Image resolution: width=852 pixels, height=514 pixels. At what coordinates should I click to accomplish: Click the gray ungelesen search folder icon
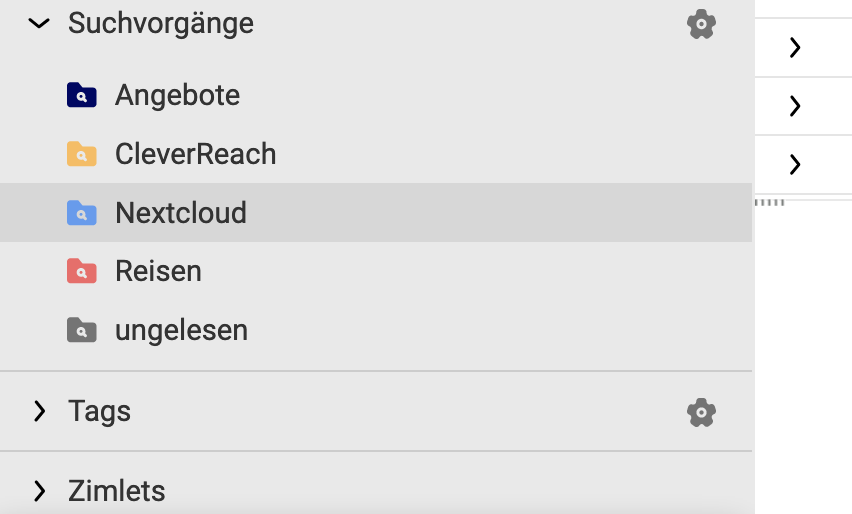tap(82, 330)
